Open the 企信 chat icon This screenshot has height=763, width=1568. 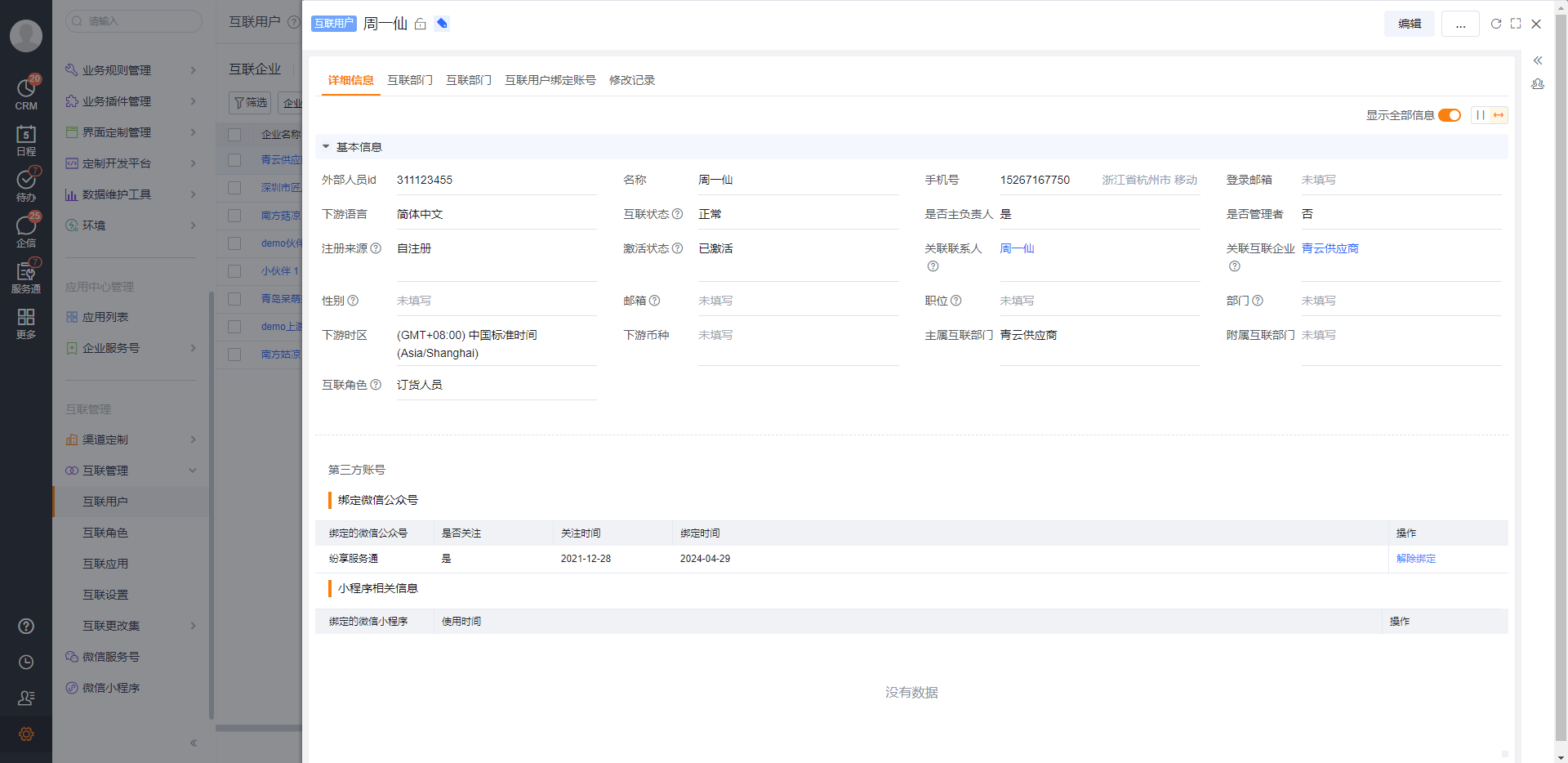pos(26,230)
